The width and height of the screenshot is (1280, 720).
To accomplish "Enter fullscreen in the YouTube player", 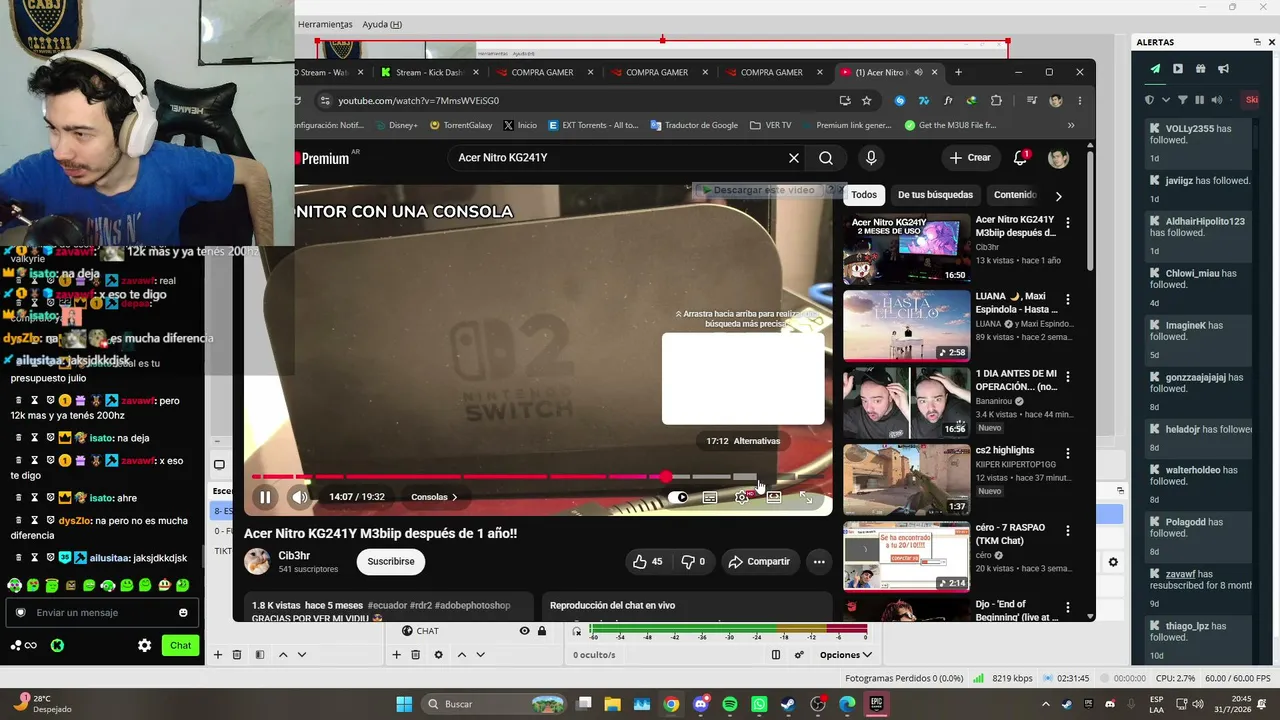I will 806,497.
